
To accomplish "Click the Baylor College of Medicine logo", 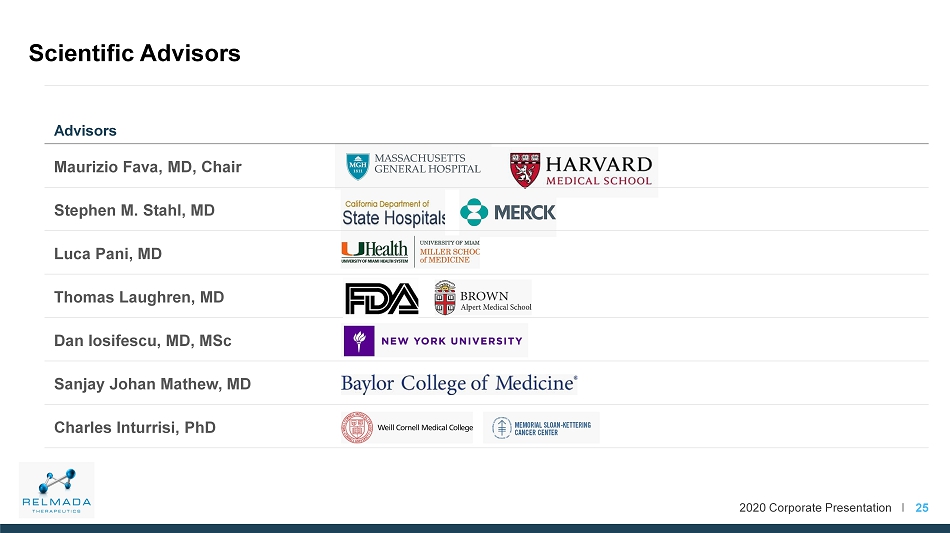I will click(459, 383).
